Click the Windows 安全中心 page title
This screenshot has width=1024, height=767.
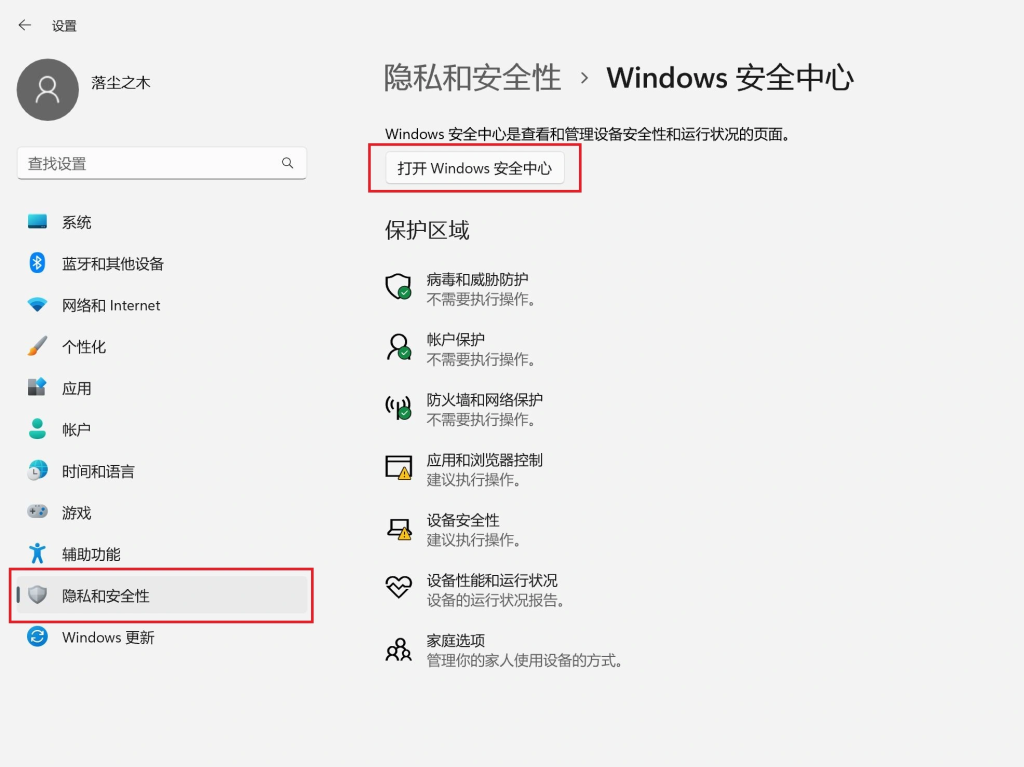pyautogui.click(x=729, y=78)
